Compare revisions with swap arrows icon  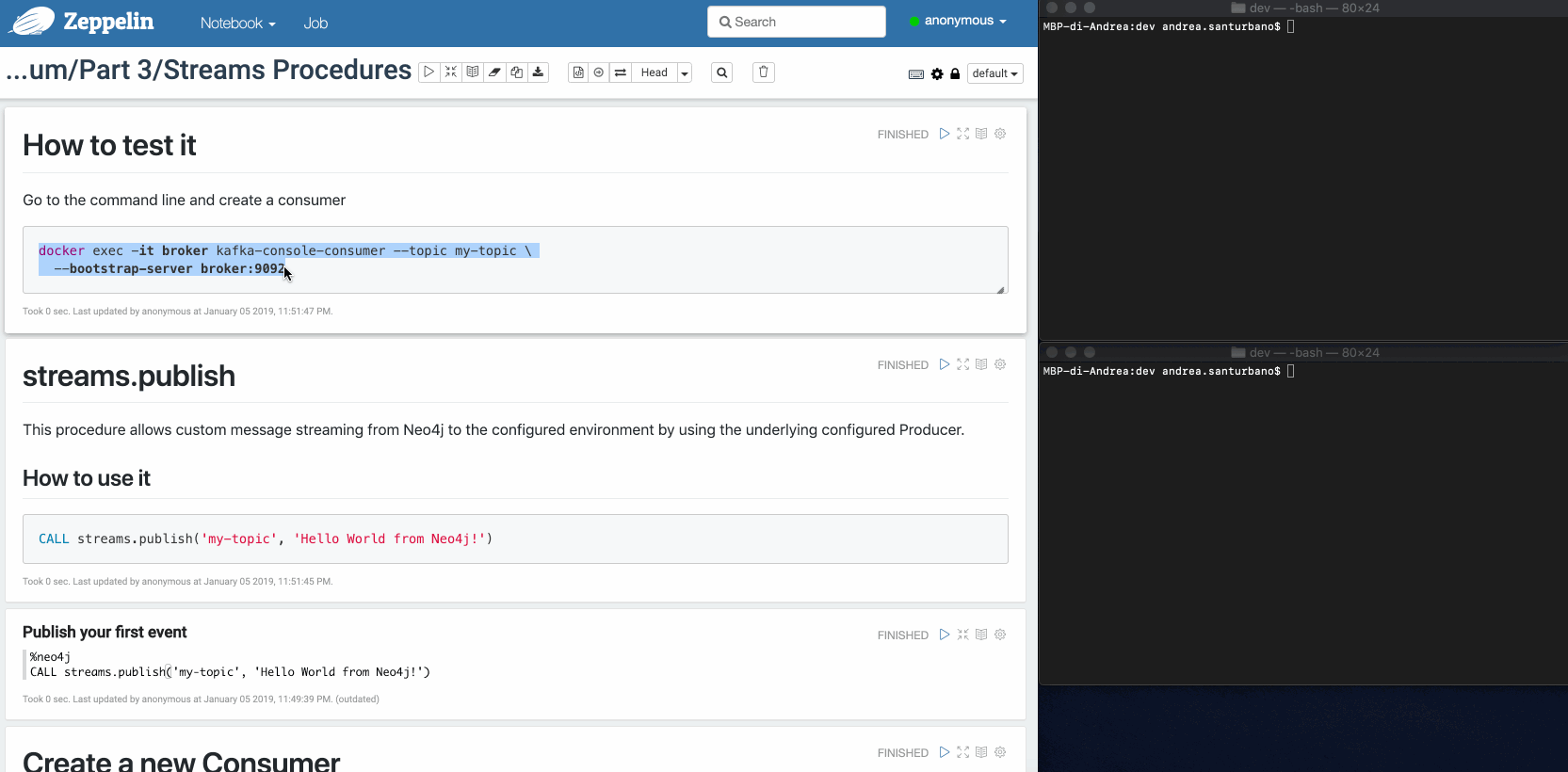(x=621, y=72)
